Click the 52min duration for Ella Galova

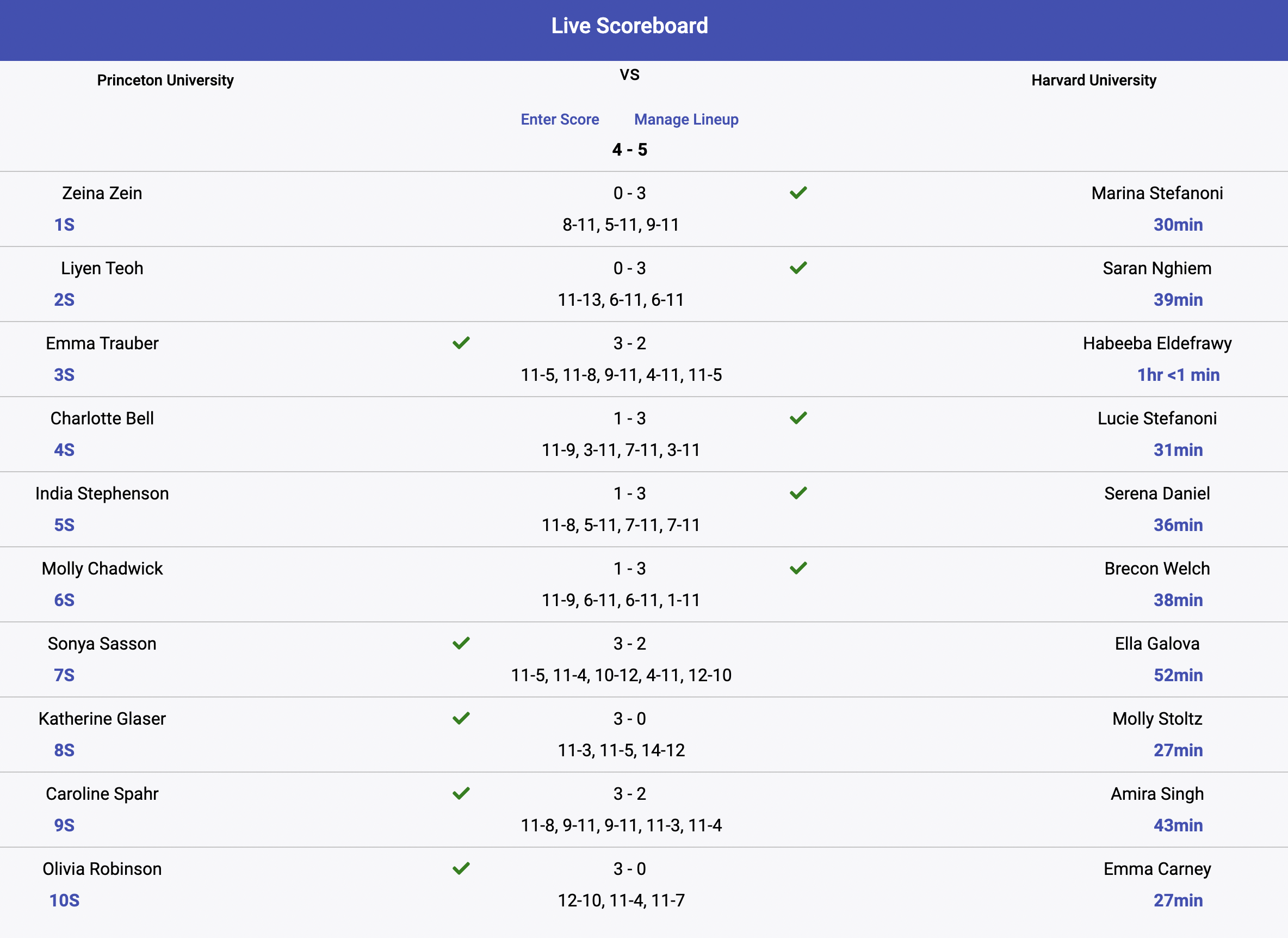[1178, 675]
